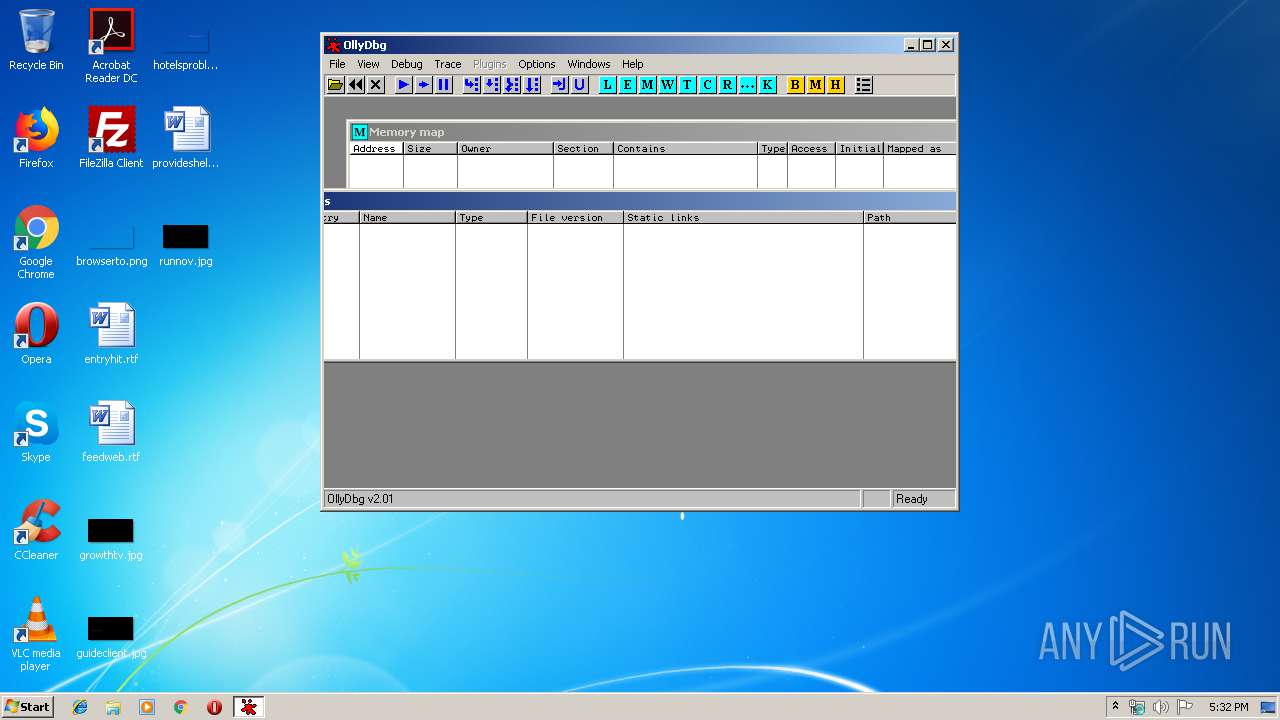The height and width of the screenshot is (720, 1280).
Task: Sort the Memory map by the Address column
Action: click(376, 148)
